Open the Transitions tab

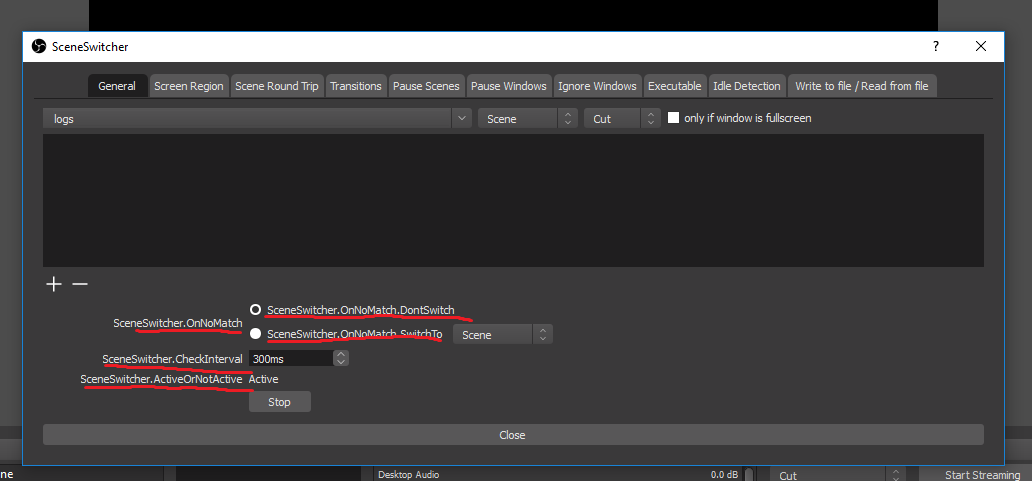(x=356, y=86)
